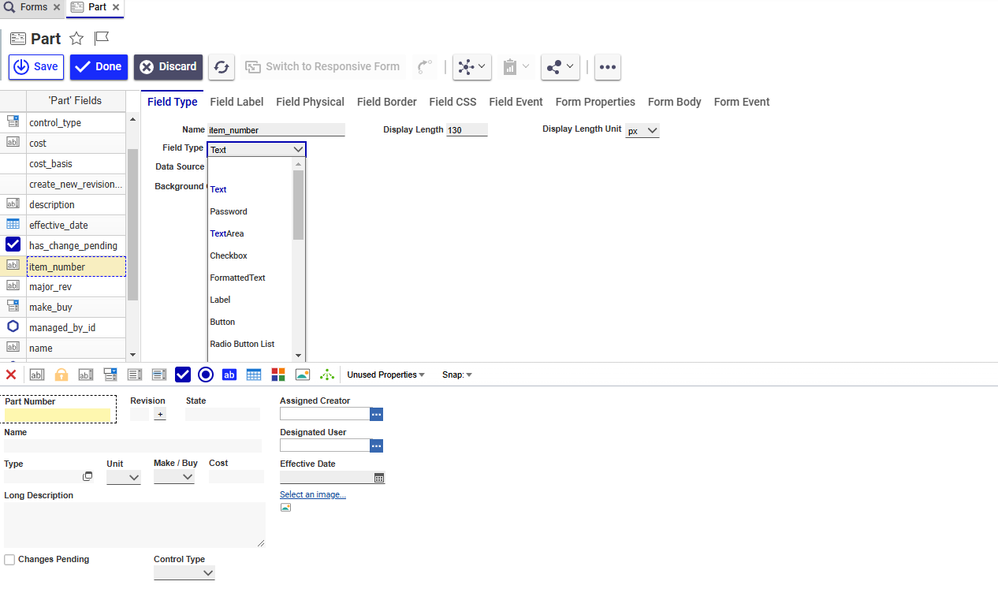
Task: Open the share dropdown in the toolbar
Action: [x=560, y=67]
